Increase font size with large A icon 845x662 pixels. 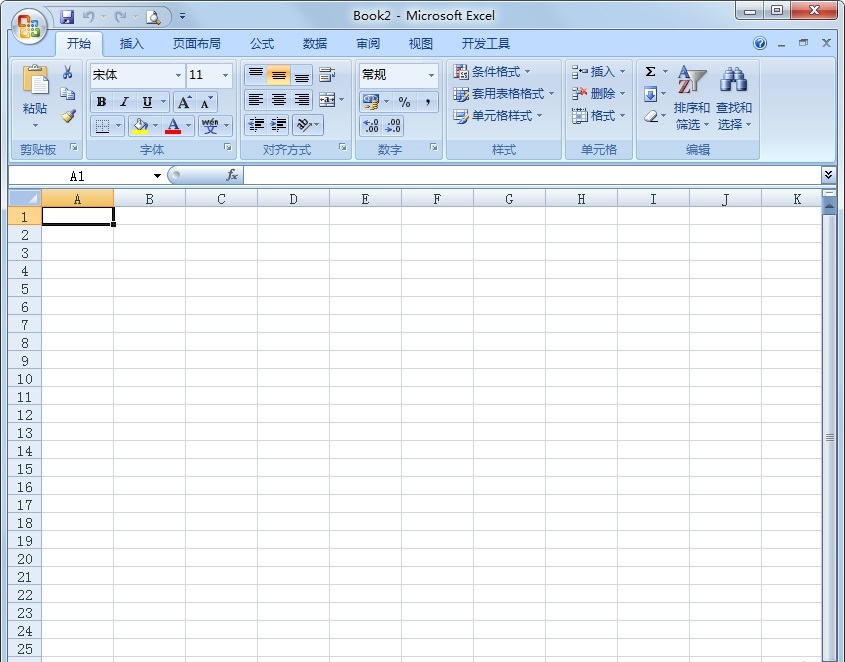click(184, 101)
